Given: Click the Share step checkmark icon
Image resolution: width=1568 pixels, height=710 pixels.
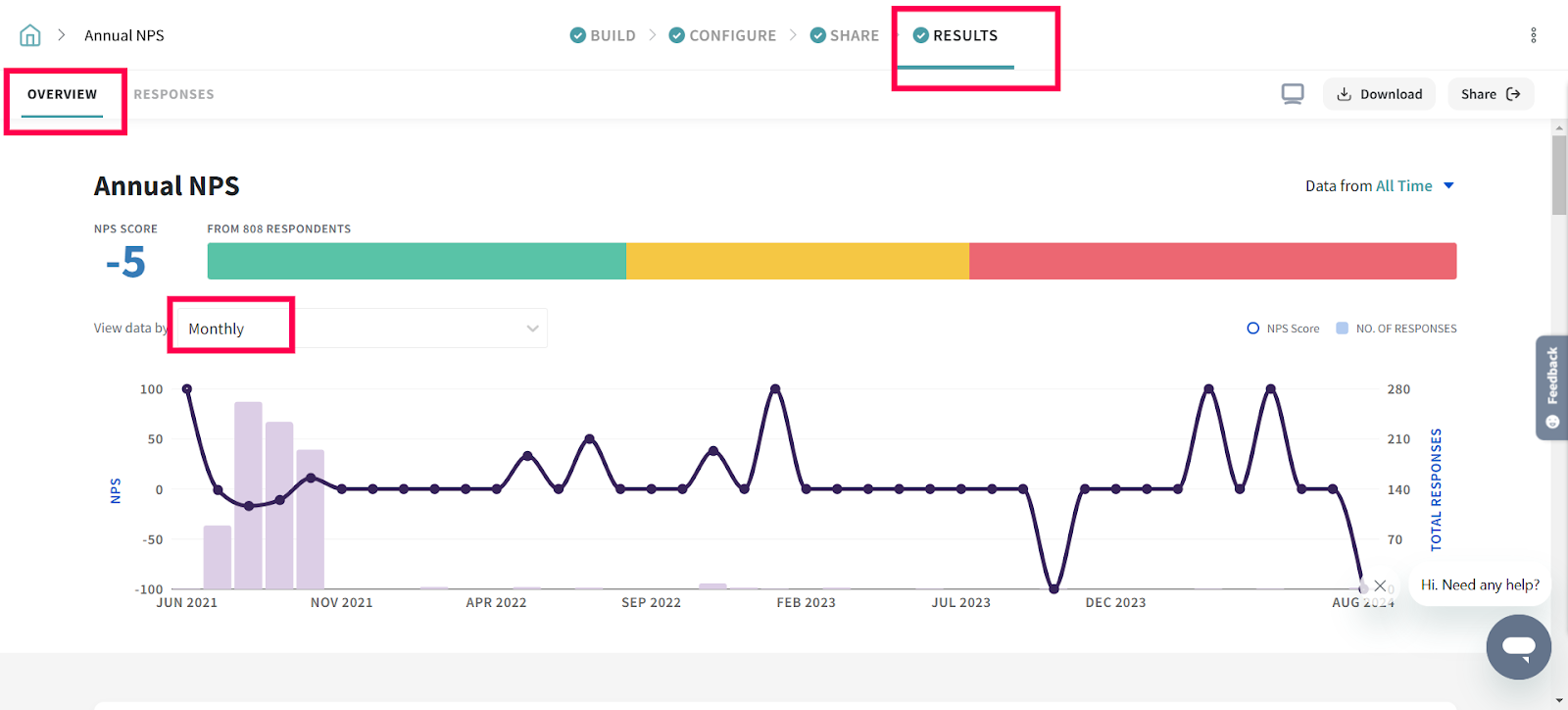Looking at the screenshot, I should (817, 35).
